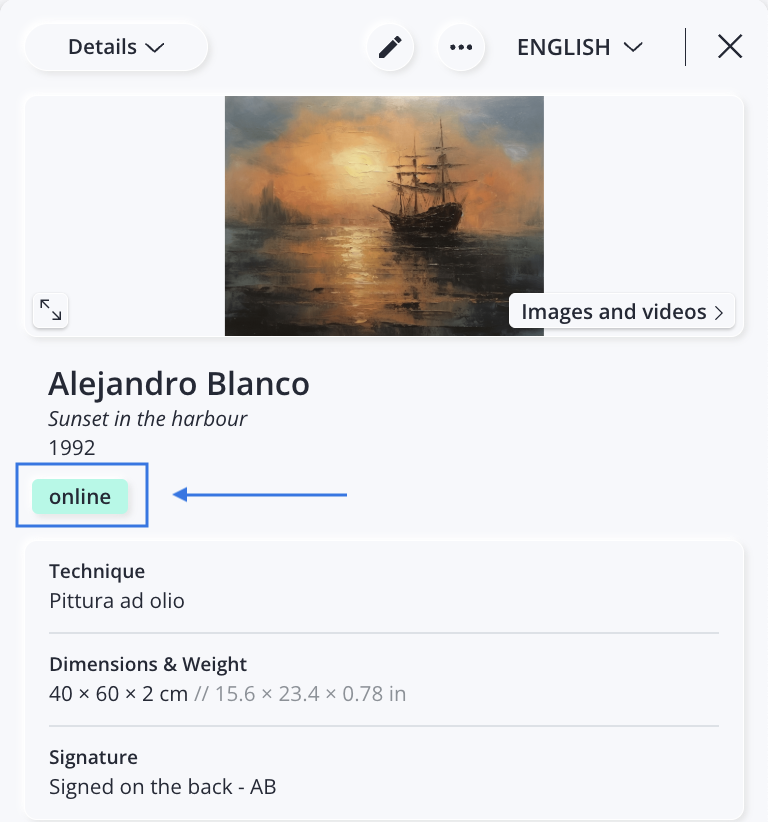This screenshot has width=768, height=822.
Task: Click the chevron arrow beside ENGLISH
Action: 632,47
